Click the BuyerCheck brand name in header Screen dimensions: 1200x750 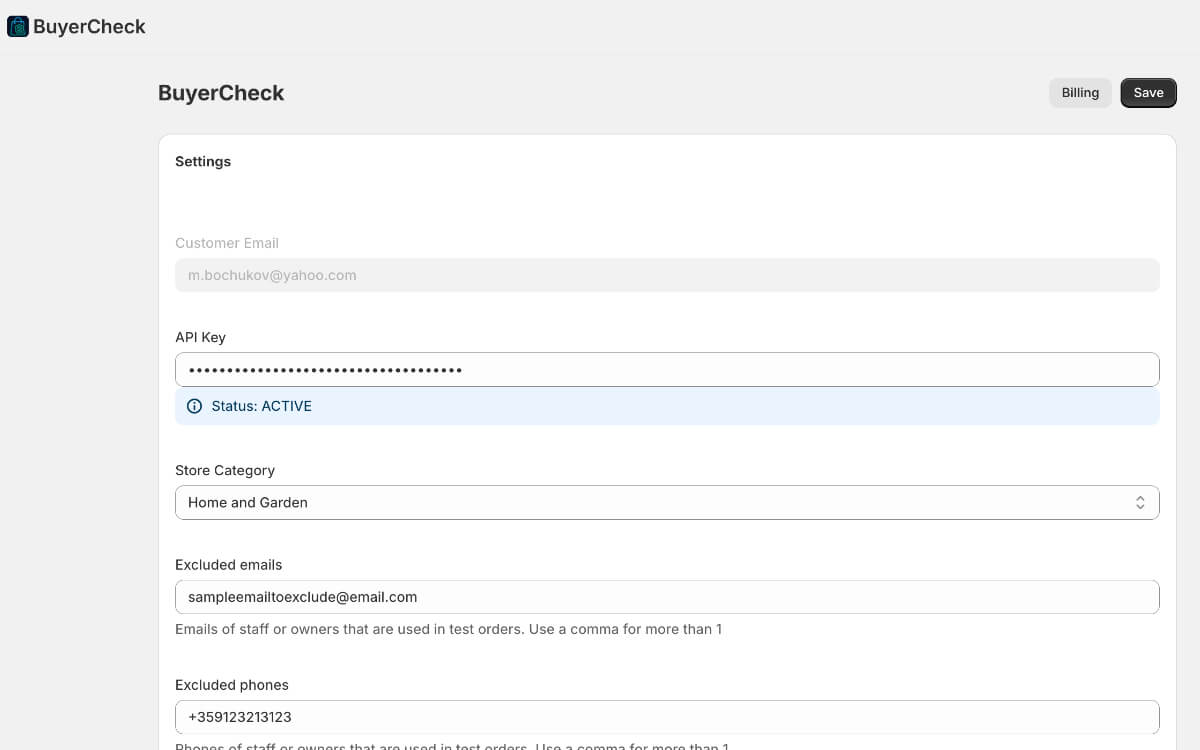tap(89, 27)
